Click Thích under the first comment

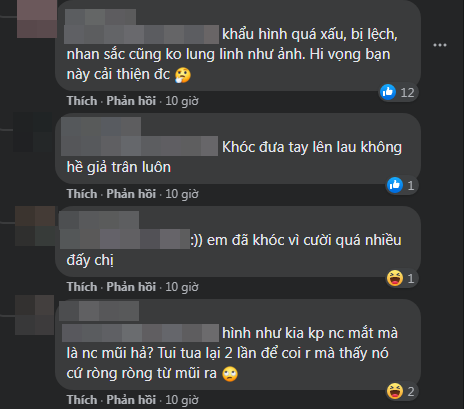[82, 101]
